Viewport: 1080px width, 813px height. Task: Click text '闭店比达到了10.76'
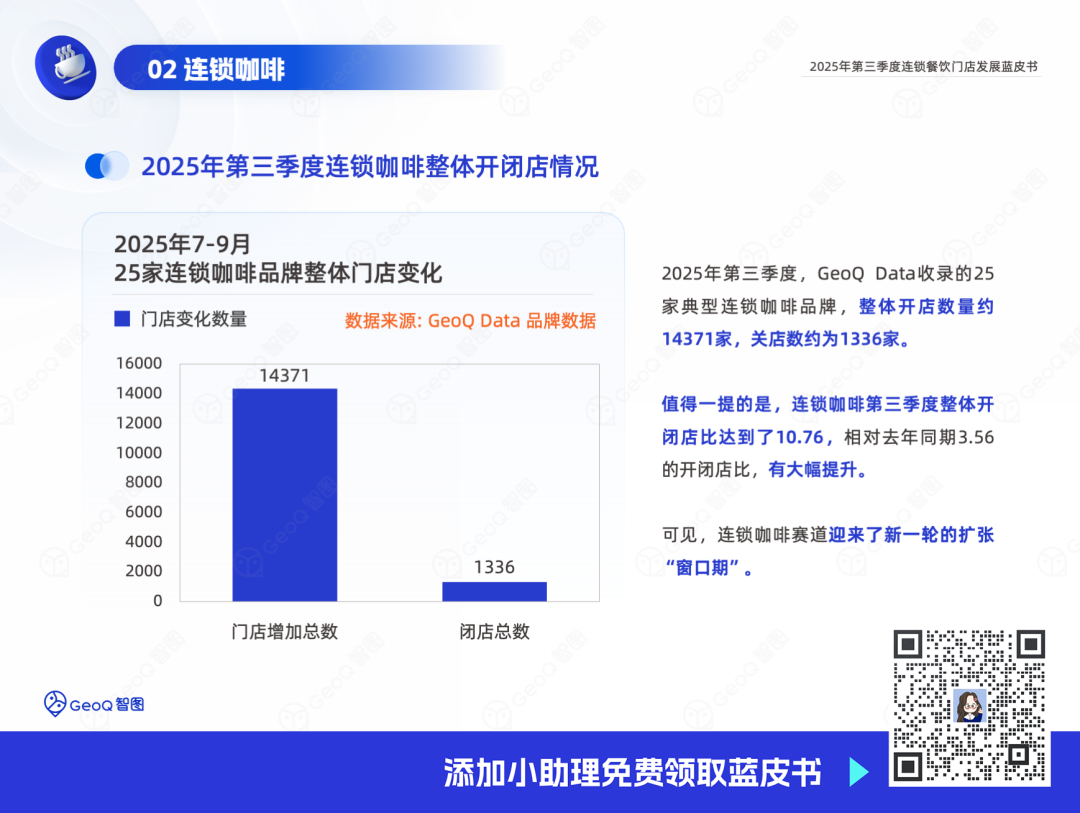point(742,437)
